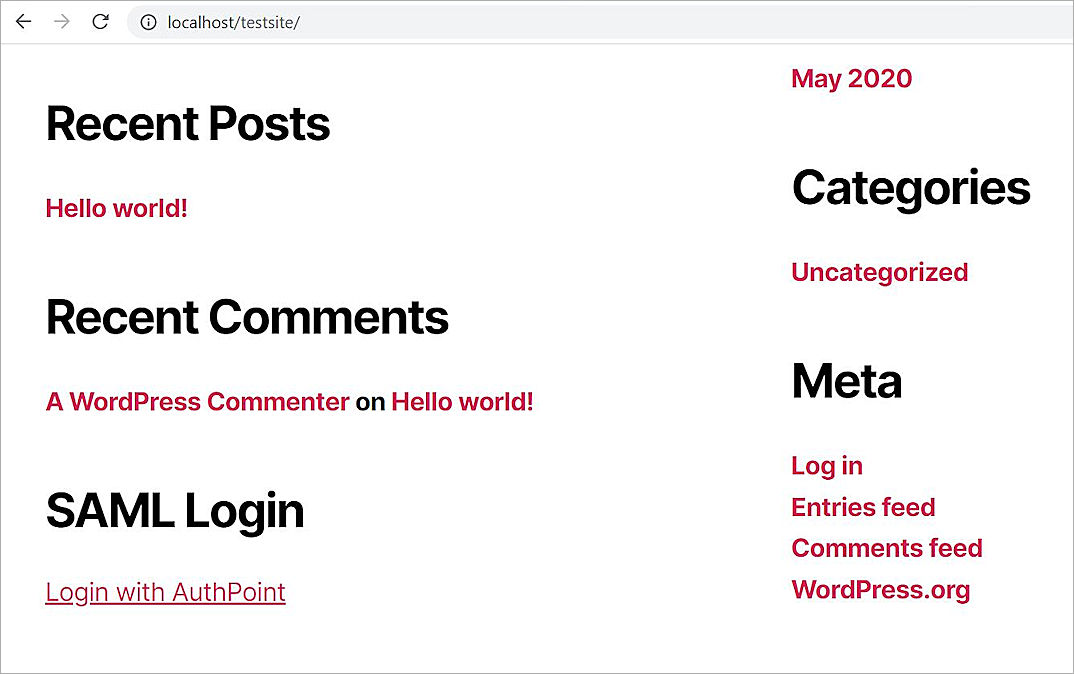Viewport: 1074px width, 674px height.
Task: Open the Hello world! comment thread link
Action: coord(462,401)
